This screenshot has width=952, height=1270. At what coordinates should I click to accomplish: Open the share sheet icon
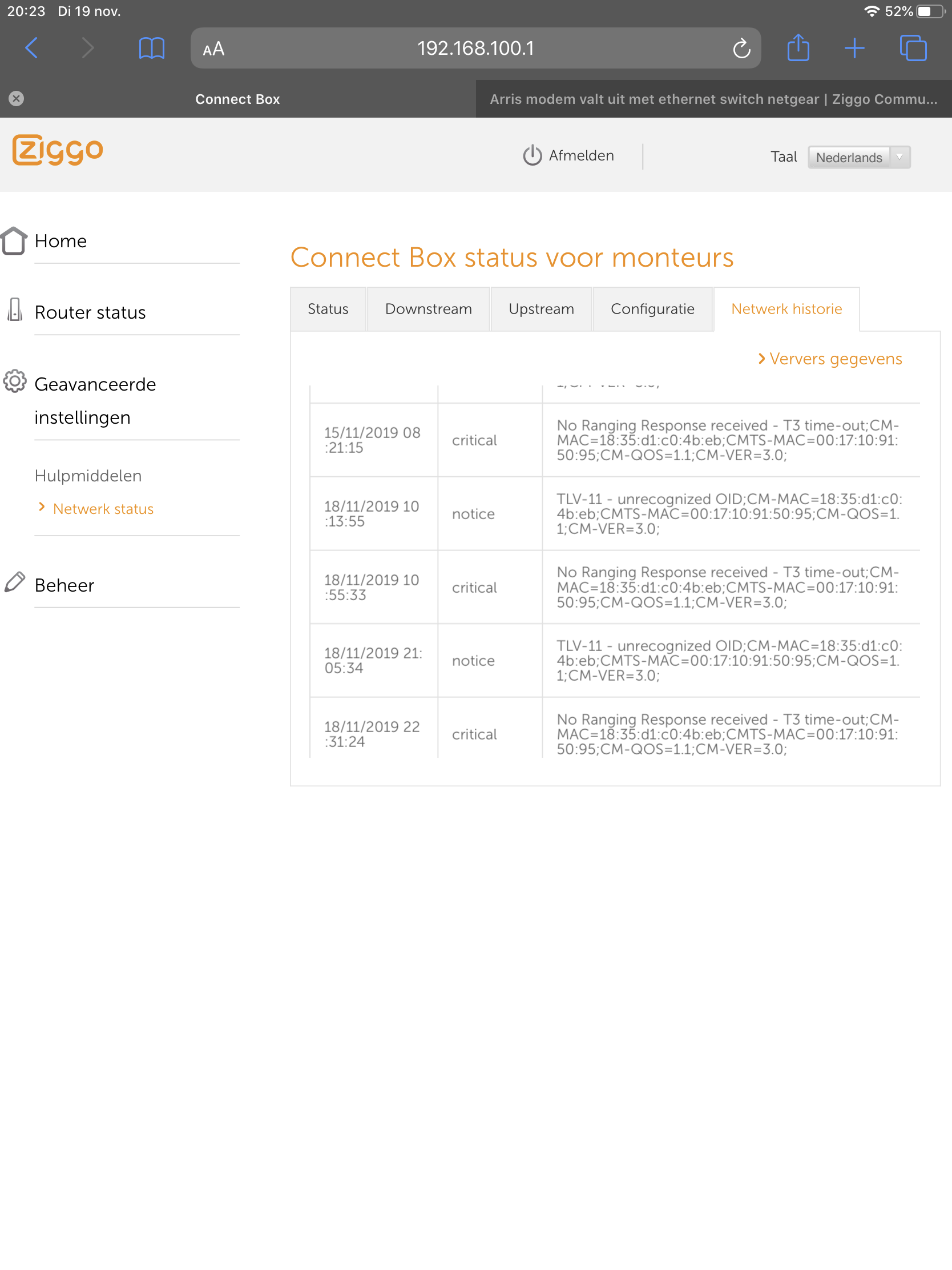pos(798,48)
